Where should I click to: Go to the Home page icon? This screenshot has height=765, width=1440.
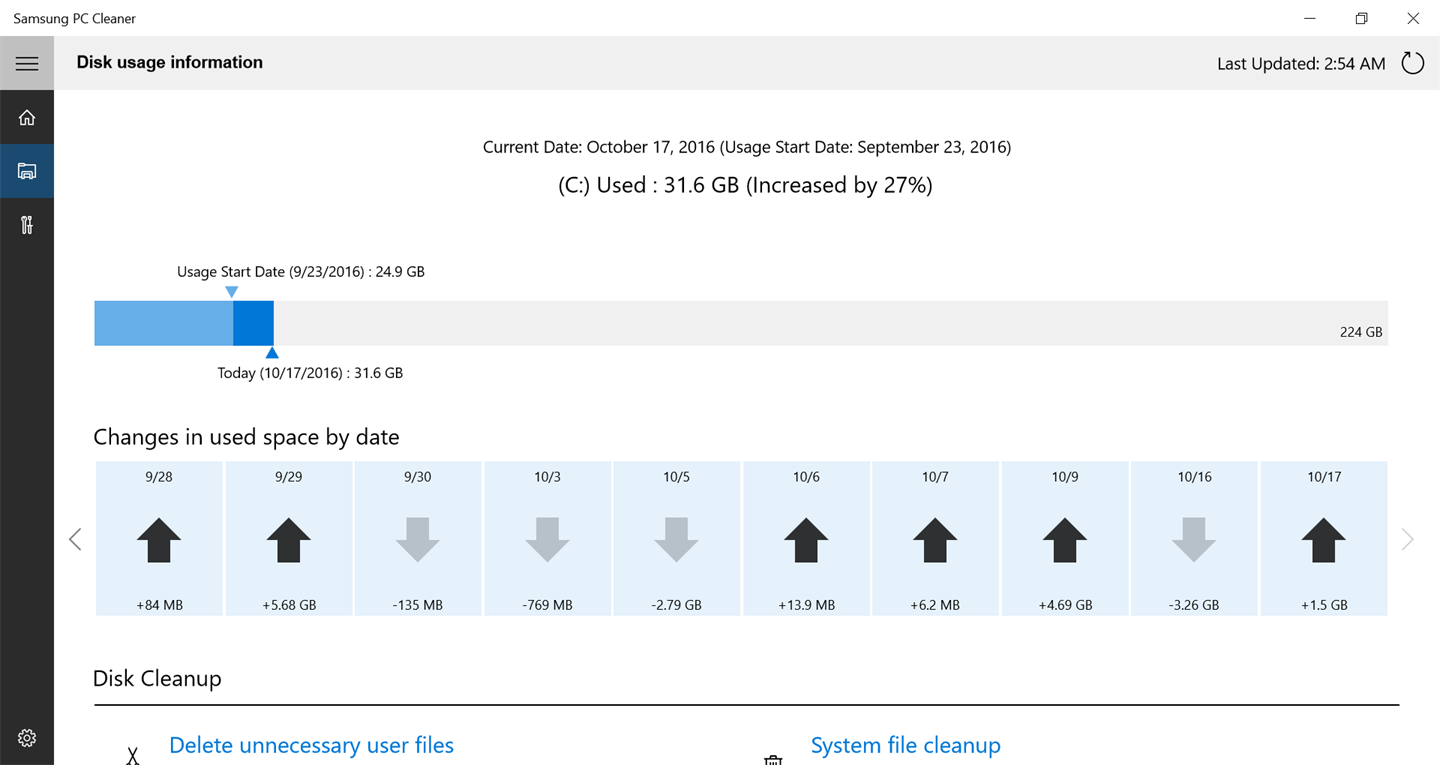[x=27, y=118]
